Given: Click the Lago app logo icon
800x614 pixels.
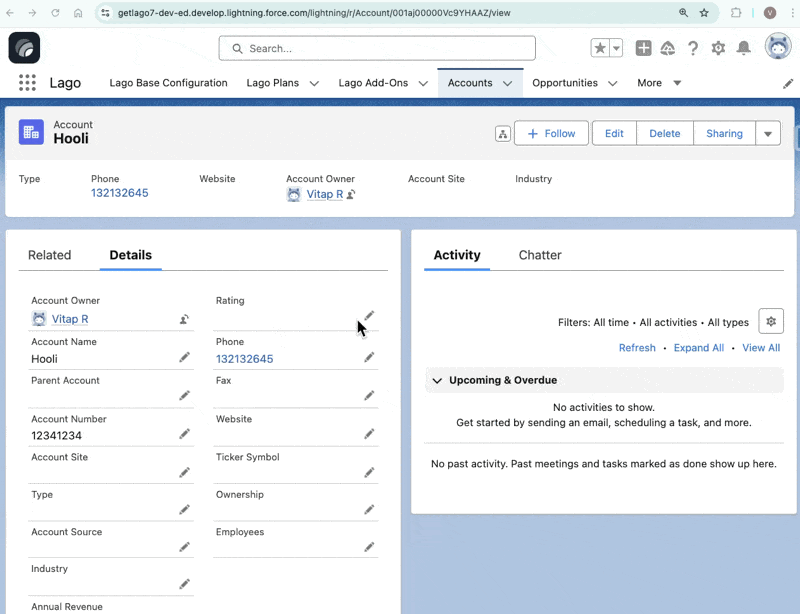Looking at the screenshot, I should pyautogui.click(x=24, y=48).
